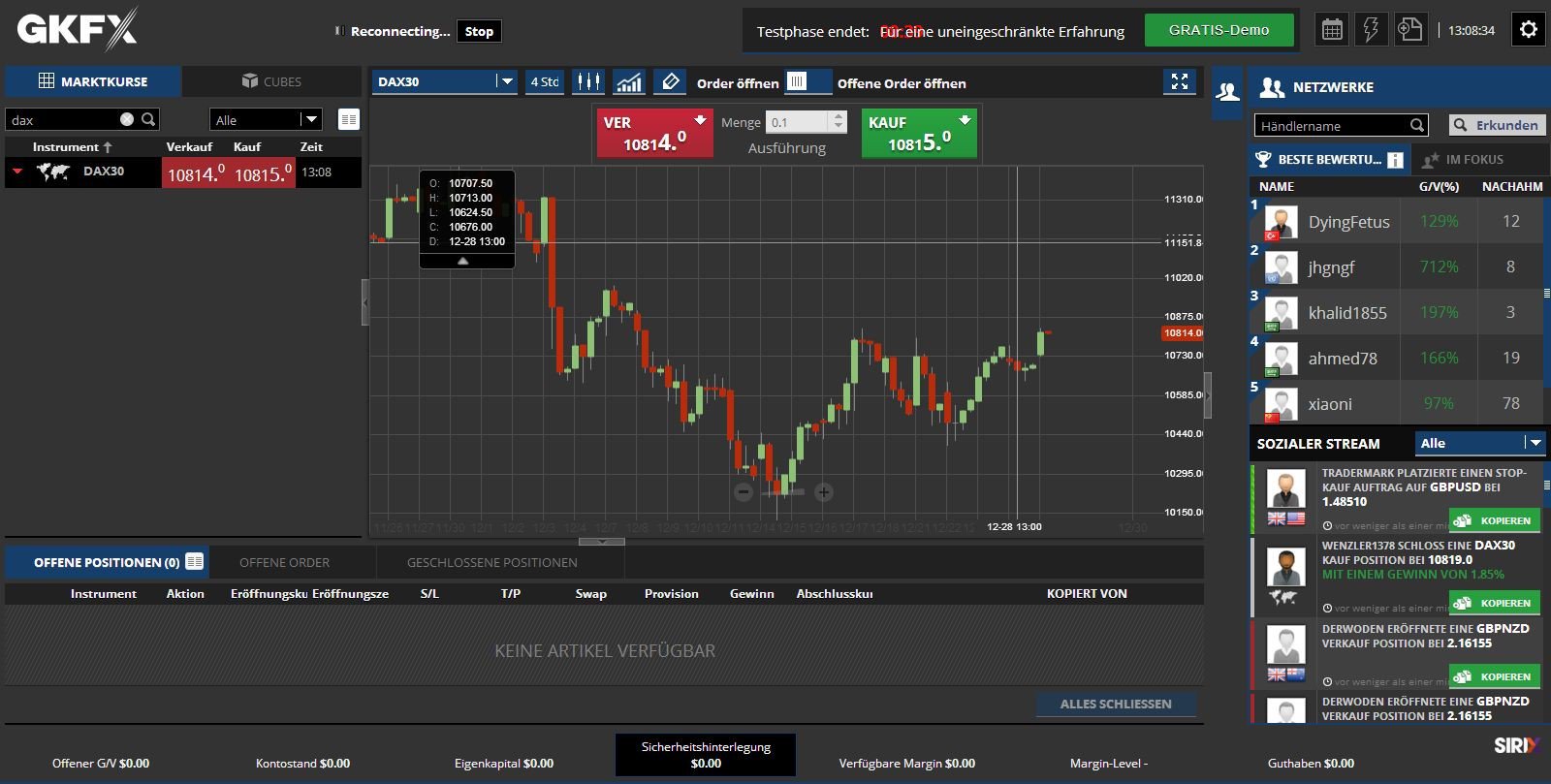
Task: Copy the TraderMark GBPUSD trade
Action: click(1495, 520)
